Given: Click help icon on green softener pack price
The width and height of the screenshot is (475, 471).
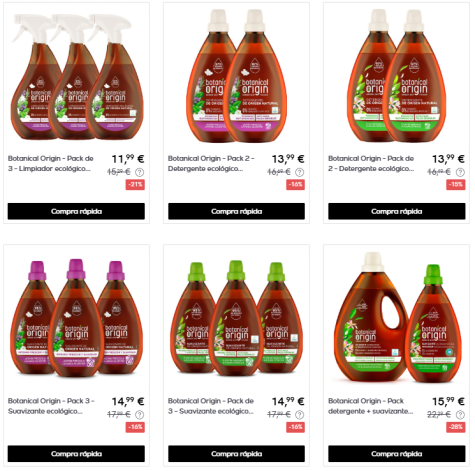Looking at the screenshot, I should tap(300, 415).
